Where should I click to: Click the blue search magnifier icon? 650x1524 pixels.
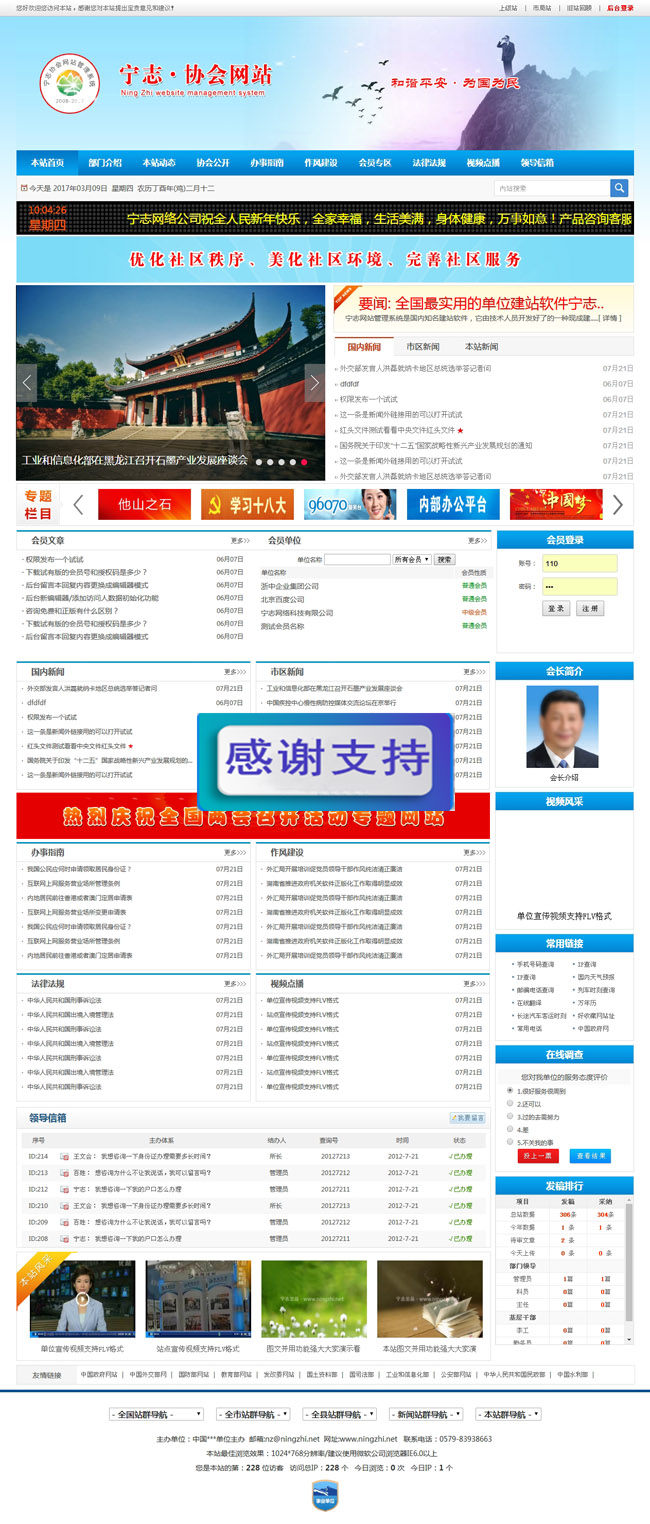pos(619,188)
